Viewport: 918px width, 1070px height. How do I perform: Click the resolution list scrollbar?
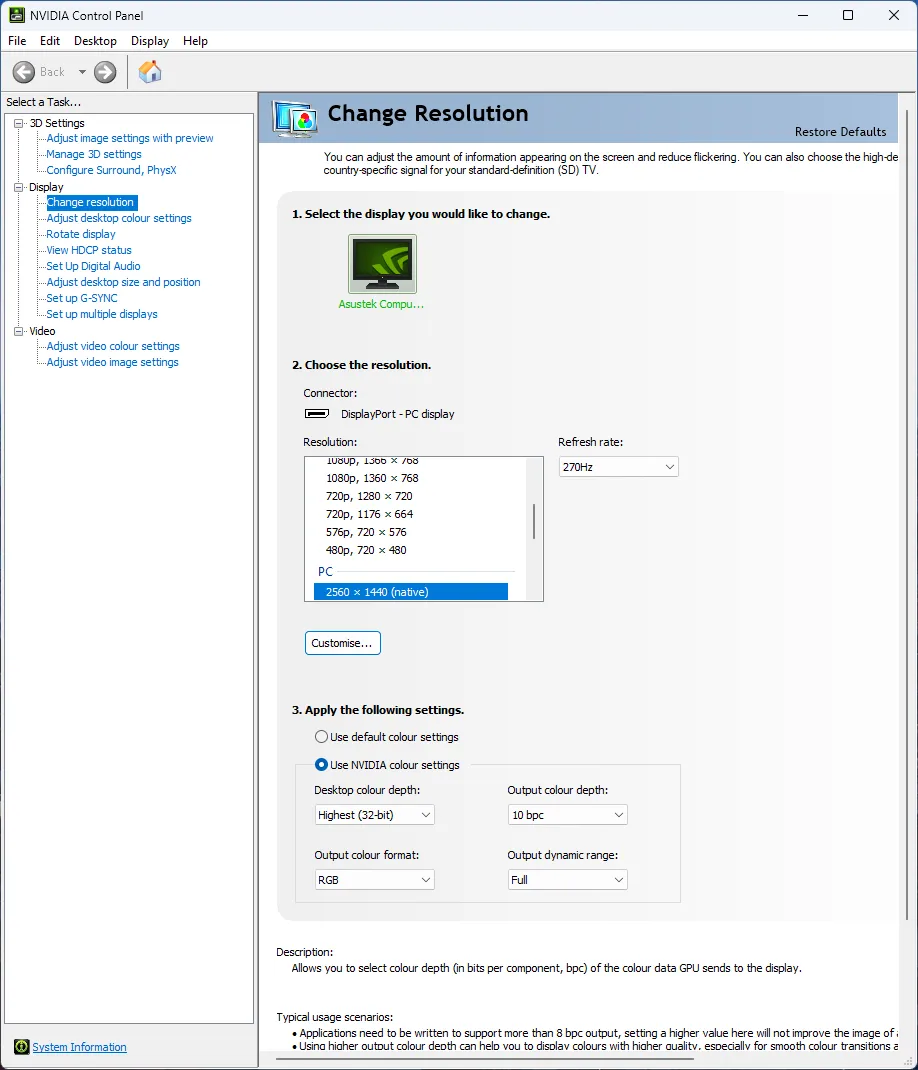tap(534, 522)
